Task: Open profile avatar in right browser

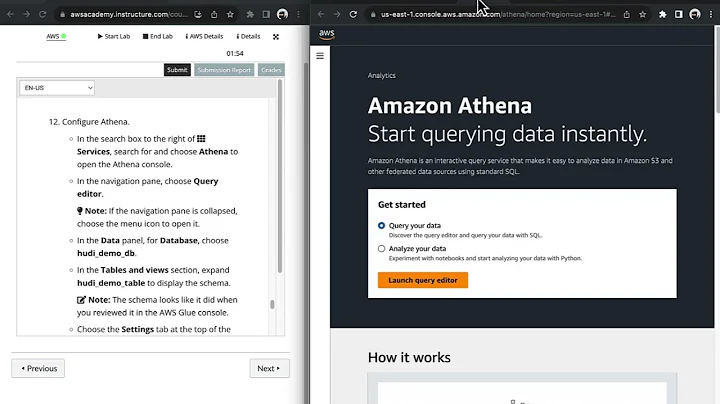Action: click(695, 15)
